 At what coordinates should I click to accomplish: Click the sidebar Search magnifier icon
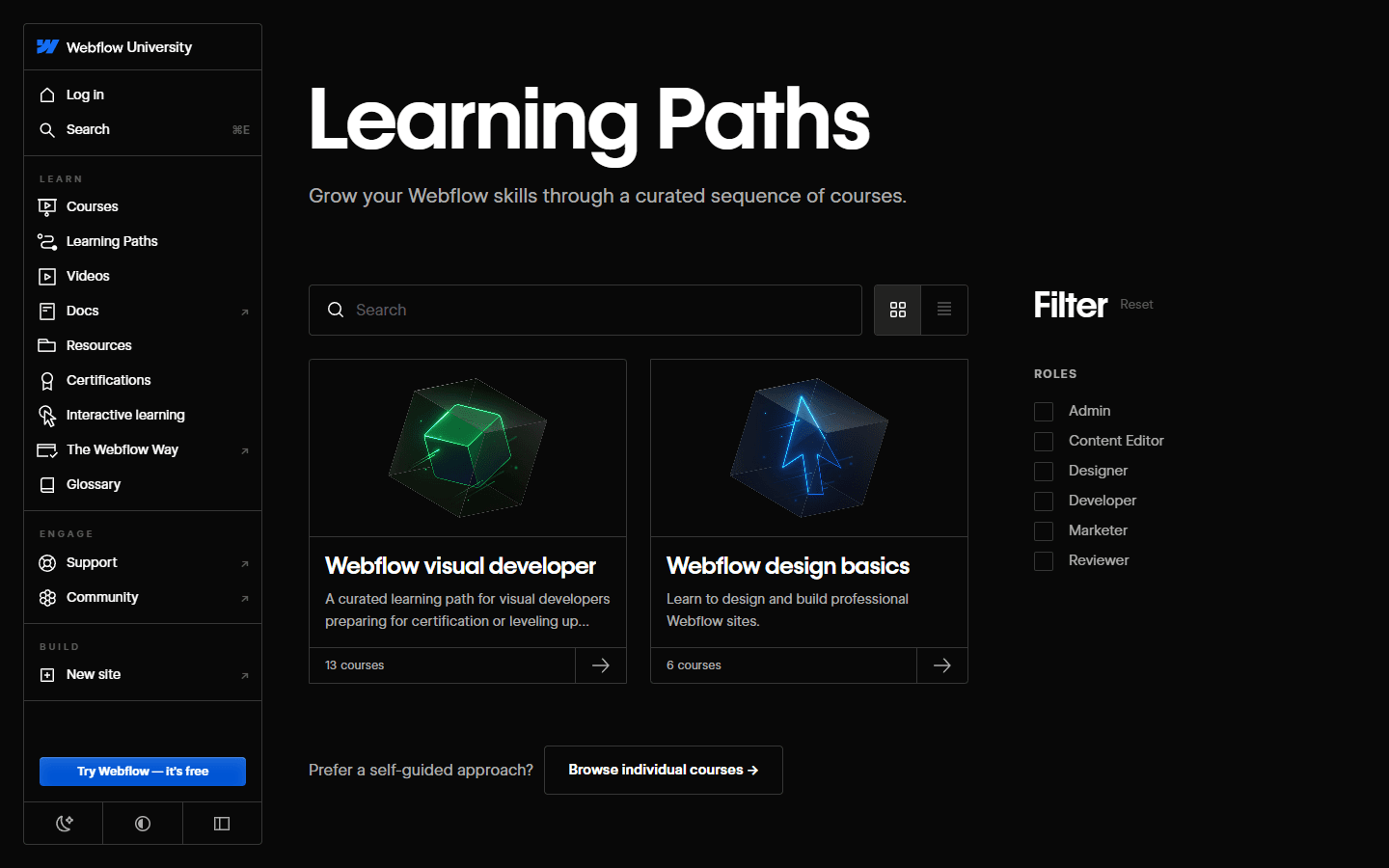47,129
